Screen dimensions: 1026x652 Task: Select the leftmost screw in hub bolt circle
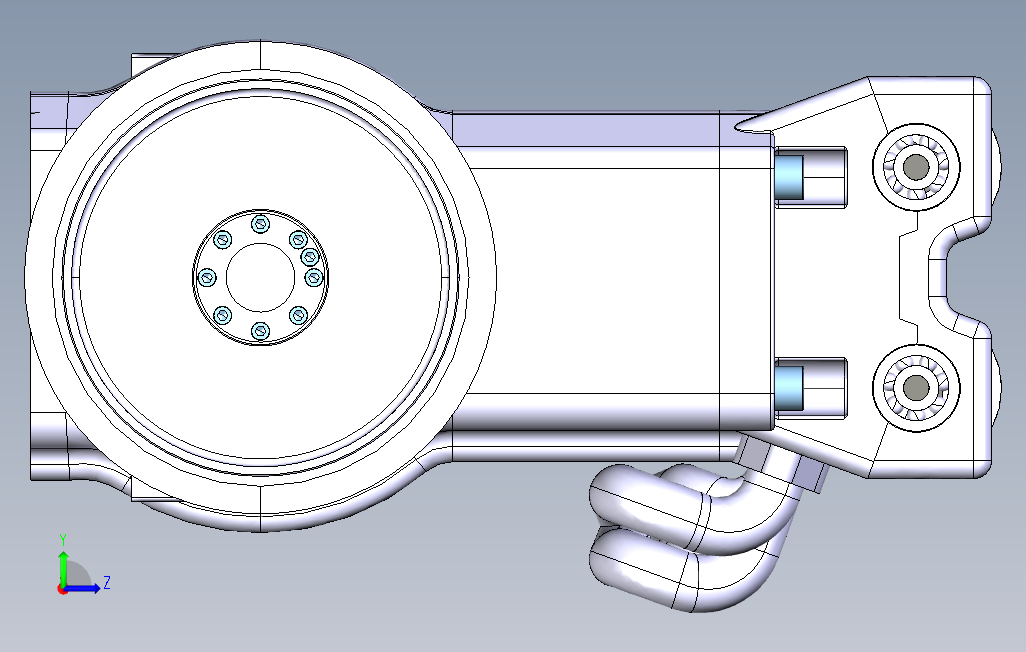[x=207, y=278]
